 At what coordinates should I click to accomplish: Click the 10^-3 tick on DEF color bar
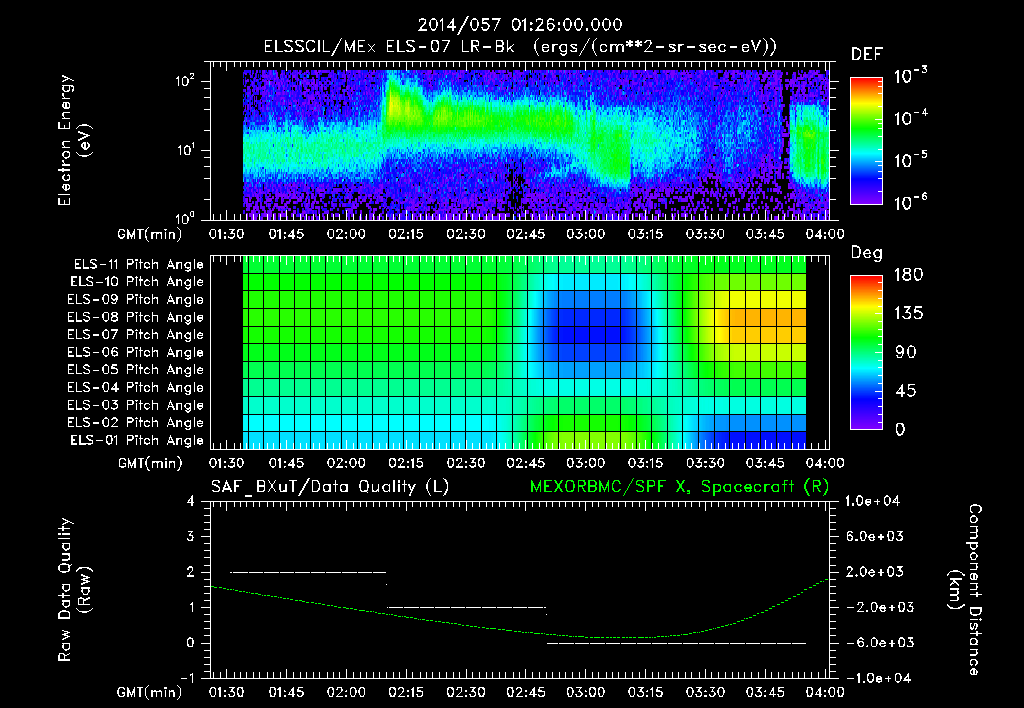[910, 76]
